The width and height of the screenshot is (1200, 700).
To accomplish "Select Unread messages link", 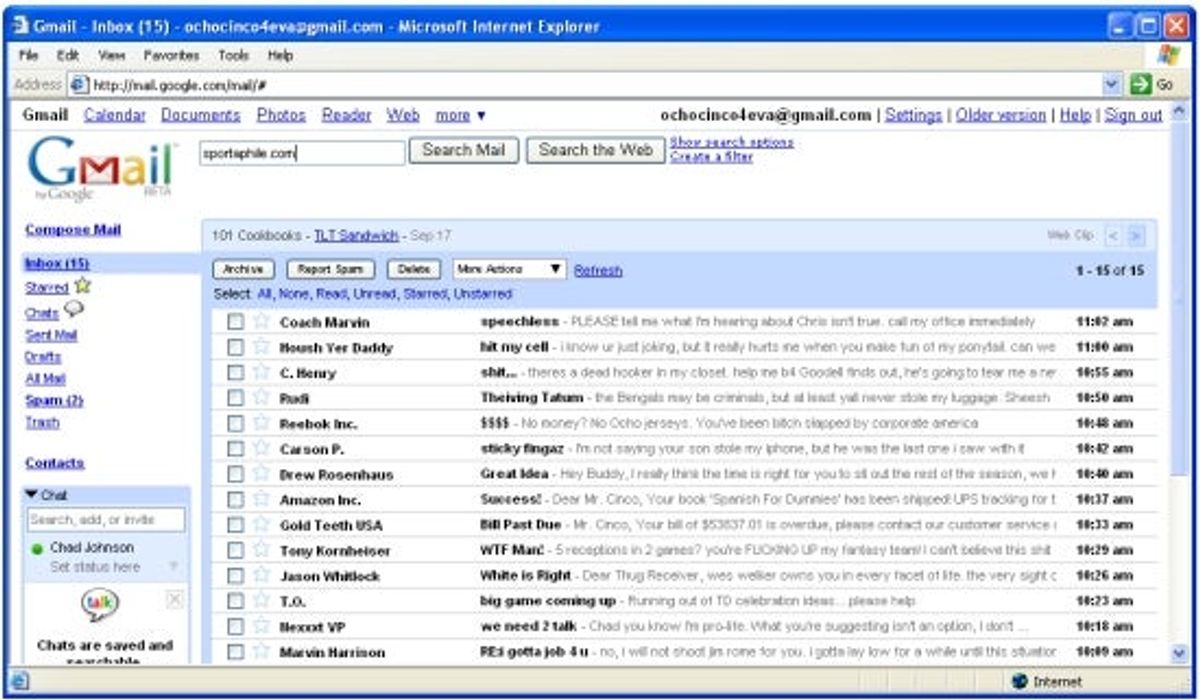I will [374, 294].
